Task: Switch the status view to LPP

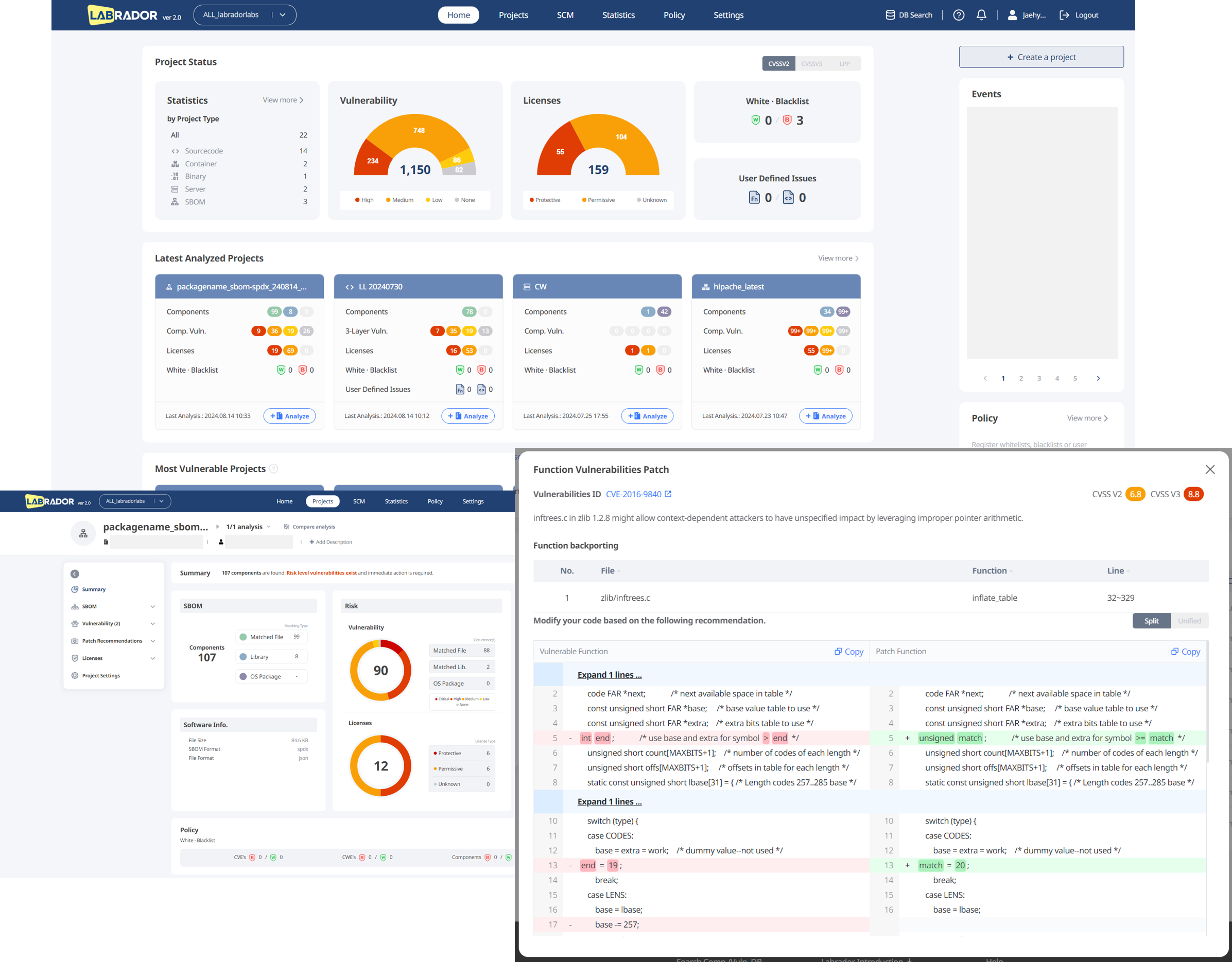Action: tap(844, 64)
